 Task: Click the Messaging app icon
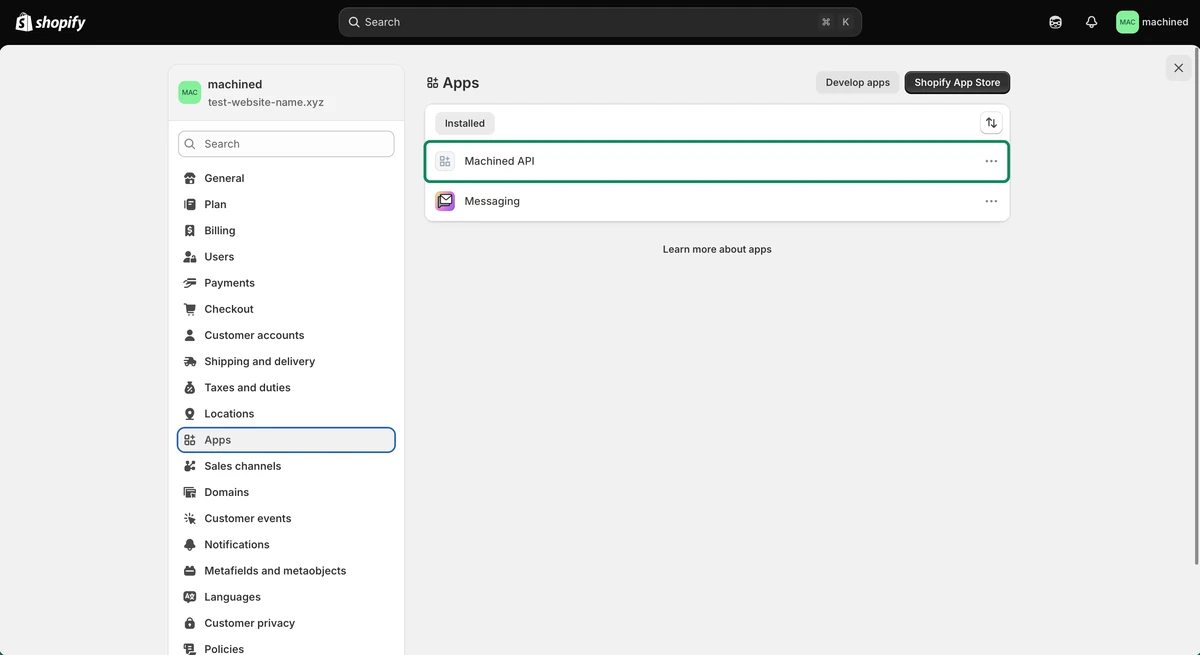click(x=445, y=201)
